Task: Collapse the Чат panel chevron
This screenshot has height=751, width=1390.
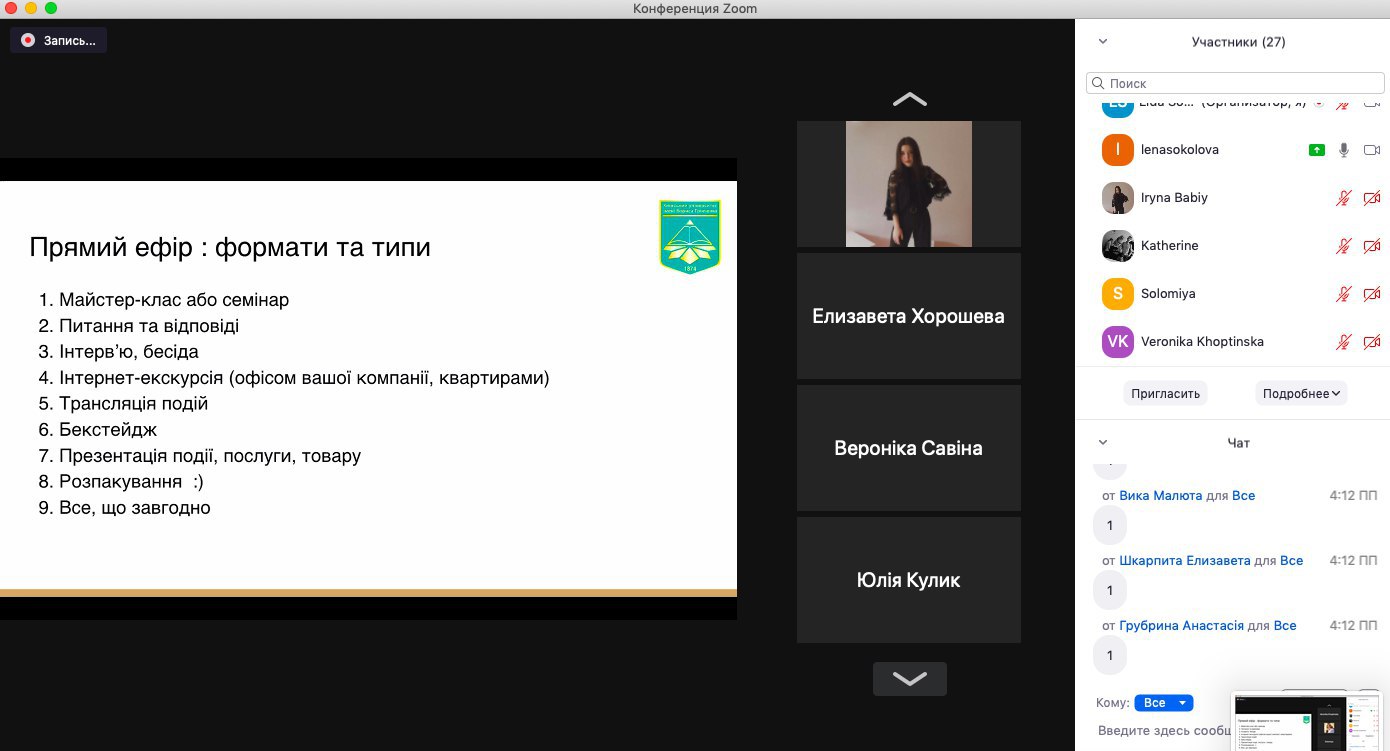Action: 1103,442
